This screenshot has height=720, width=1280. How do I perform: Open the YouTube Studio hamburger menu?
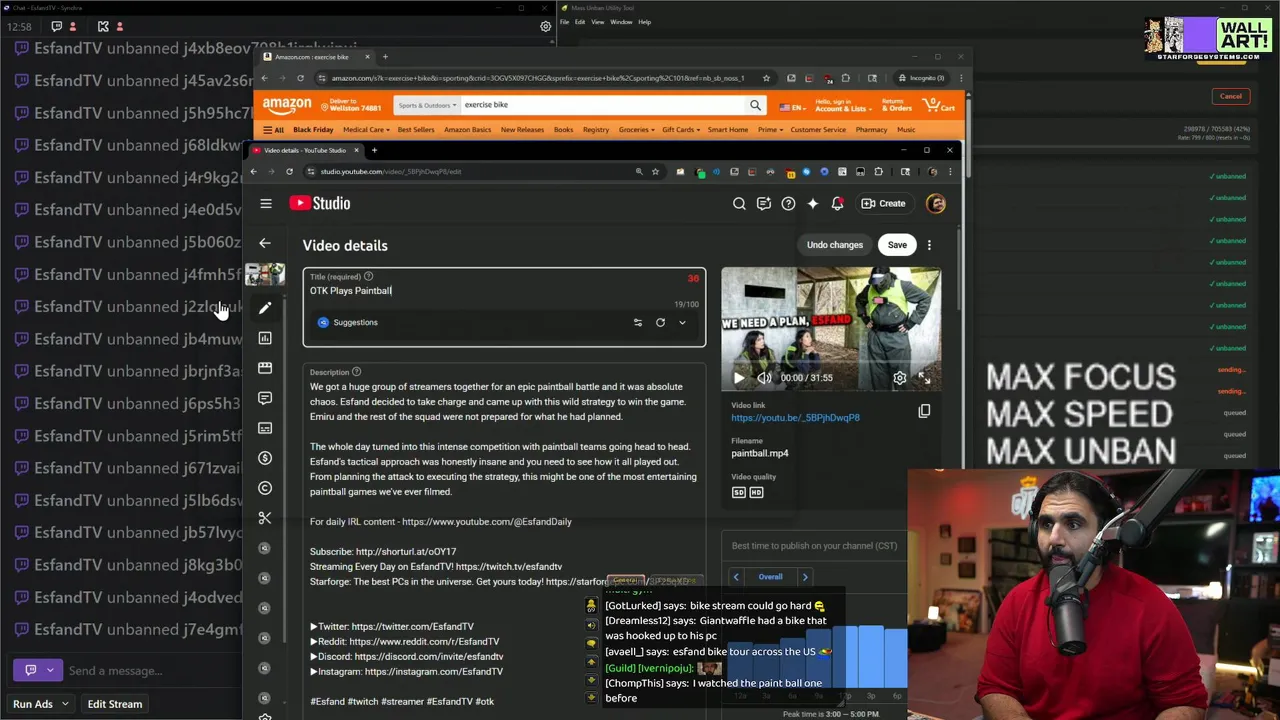pos(266,203)
